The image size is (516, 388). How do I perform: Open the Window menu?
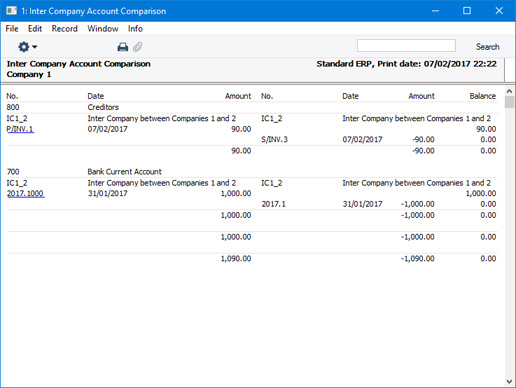(x=103, y=29)
